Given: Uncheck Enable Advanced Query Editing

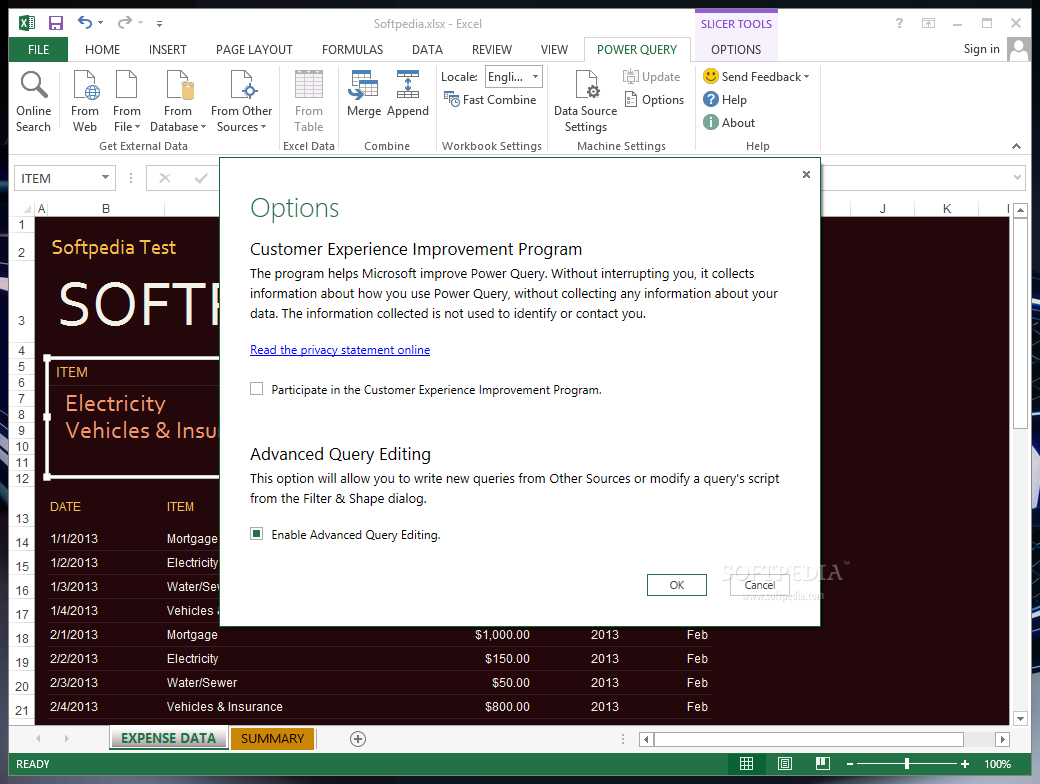Looking at the screenshot, I should click(257, 534).
